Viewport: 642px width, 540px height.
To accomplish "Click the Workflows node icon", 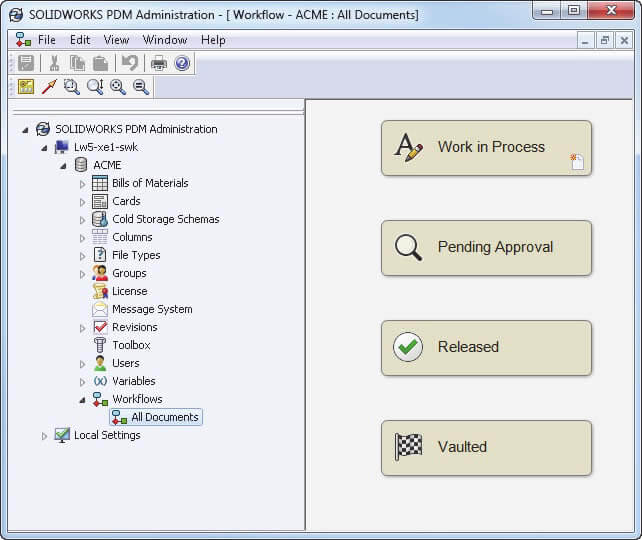I will (100, 399).
